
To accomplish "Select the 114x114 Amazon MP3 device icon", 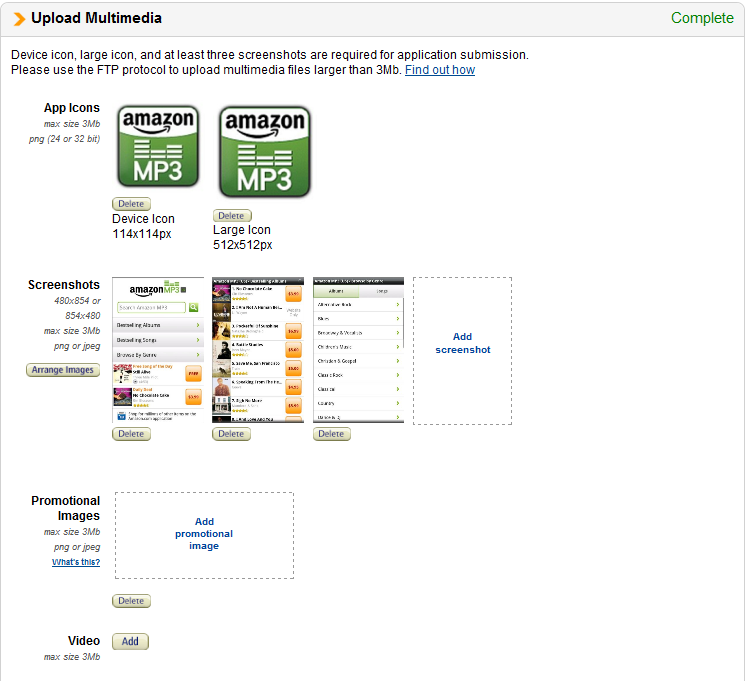I will 158,147.
